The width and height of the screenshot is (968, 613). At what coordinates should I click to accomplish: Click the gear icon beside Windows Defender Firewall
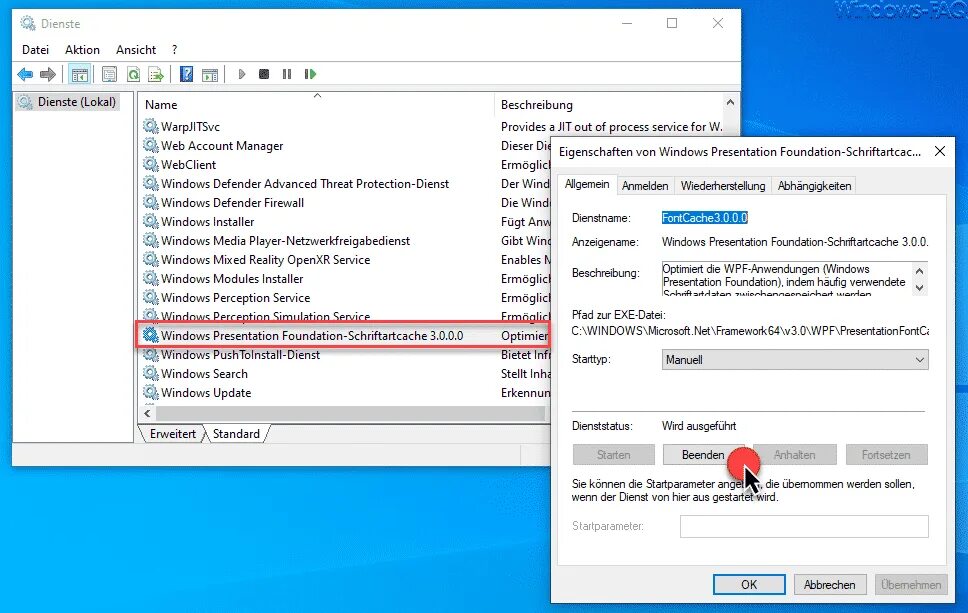coord(151,202)
